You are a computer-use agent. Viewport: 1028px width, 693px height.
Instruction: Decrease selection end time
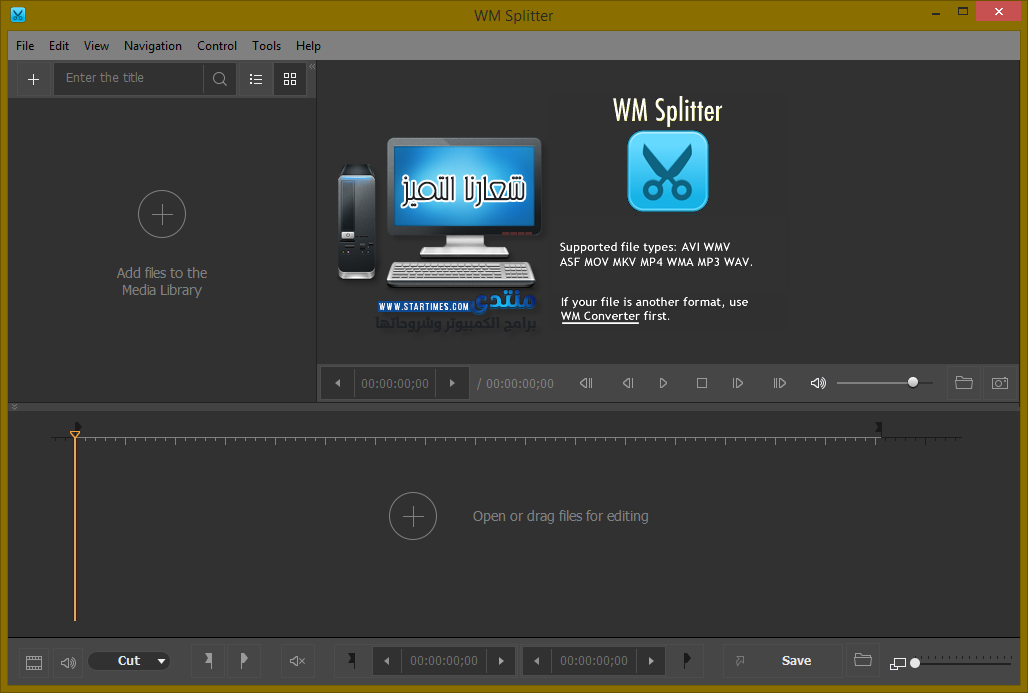pos(537,661)
